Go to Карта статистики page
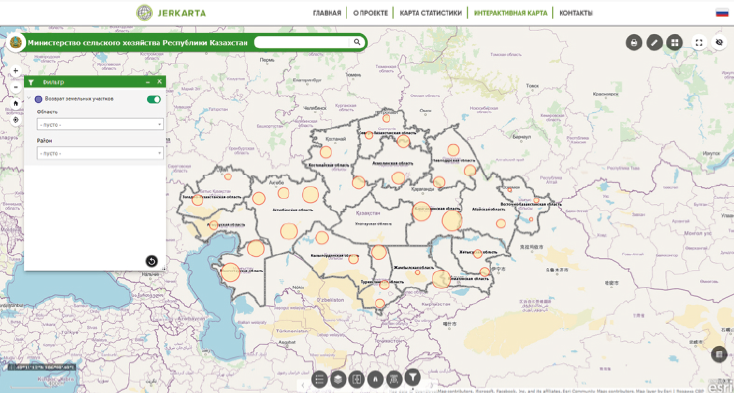Image resolution: width=734 pixels, height=393 pixels. (430, 13)
